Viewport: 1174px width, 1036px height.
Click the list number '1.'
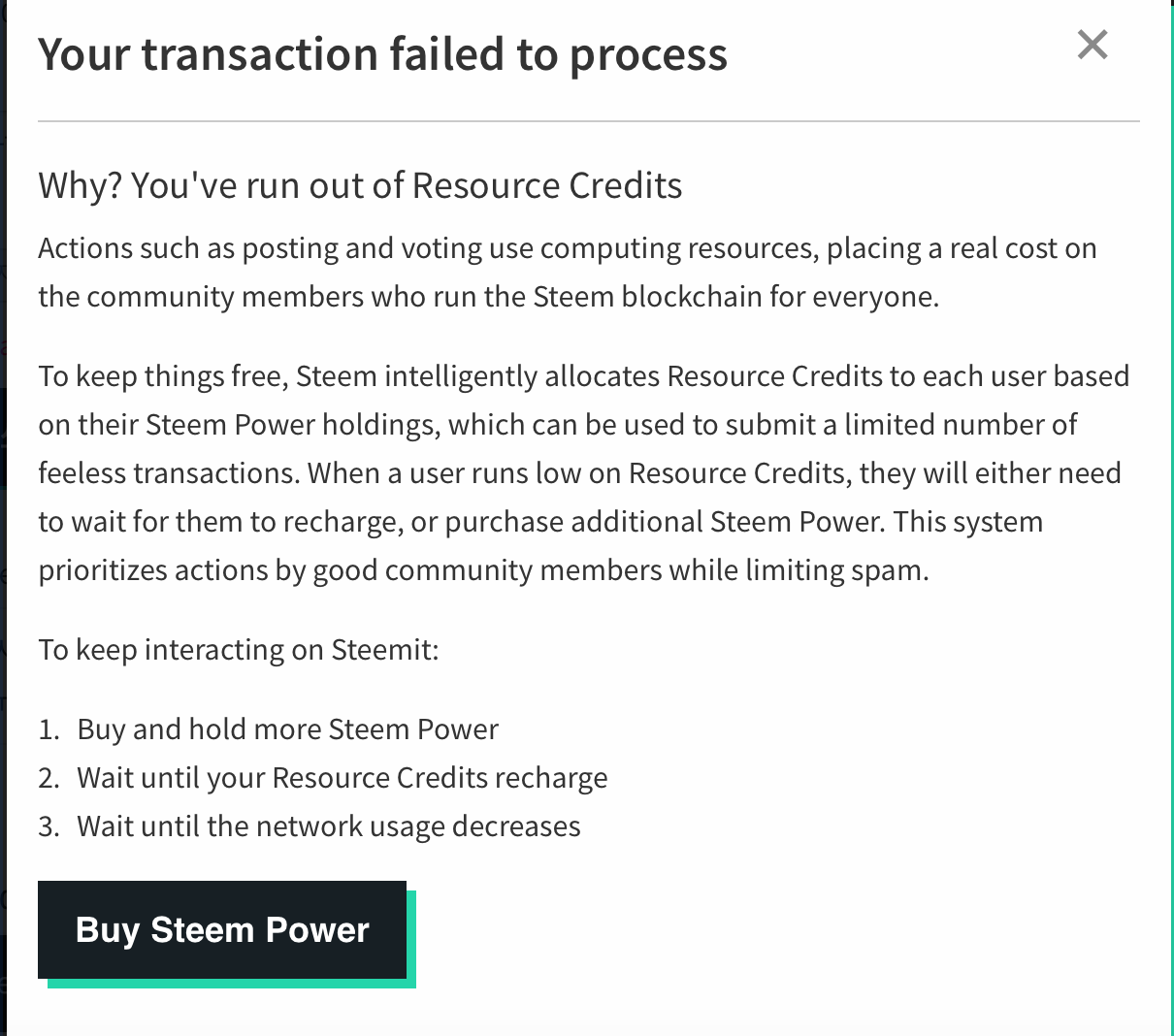pyautogui.click(x=49, y=729)
